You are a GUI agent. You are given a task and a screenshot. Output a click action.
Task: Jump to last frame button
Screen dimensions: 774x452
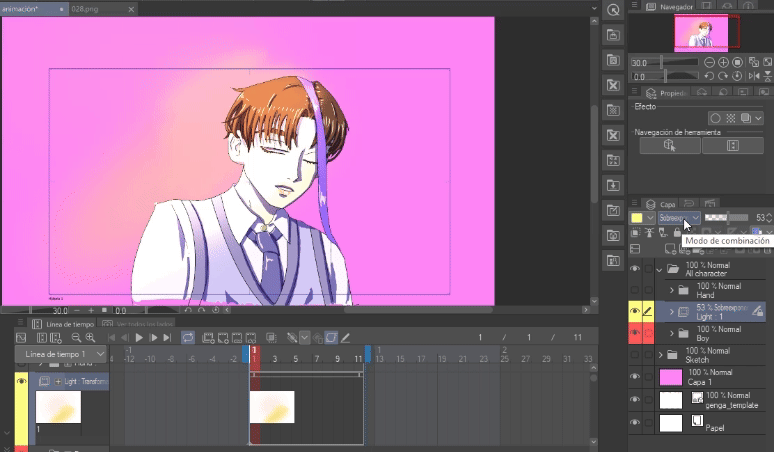click(x=167, y=338)
